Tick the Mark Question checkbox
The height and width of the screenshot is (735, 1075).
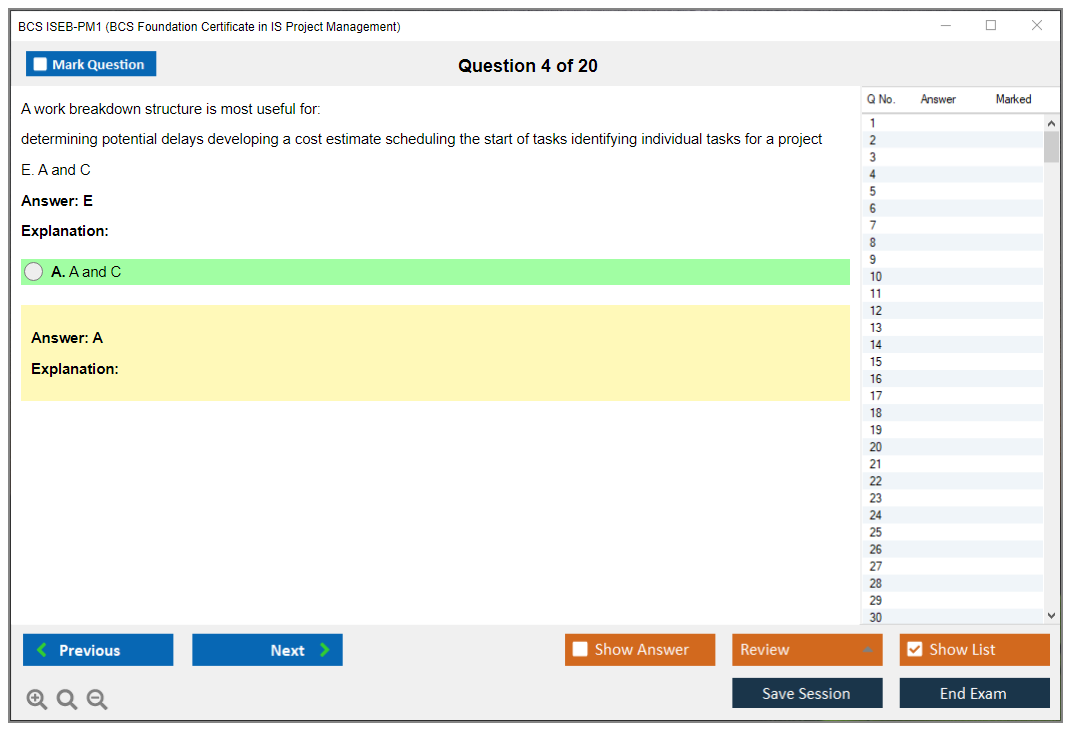click(41, 64)
